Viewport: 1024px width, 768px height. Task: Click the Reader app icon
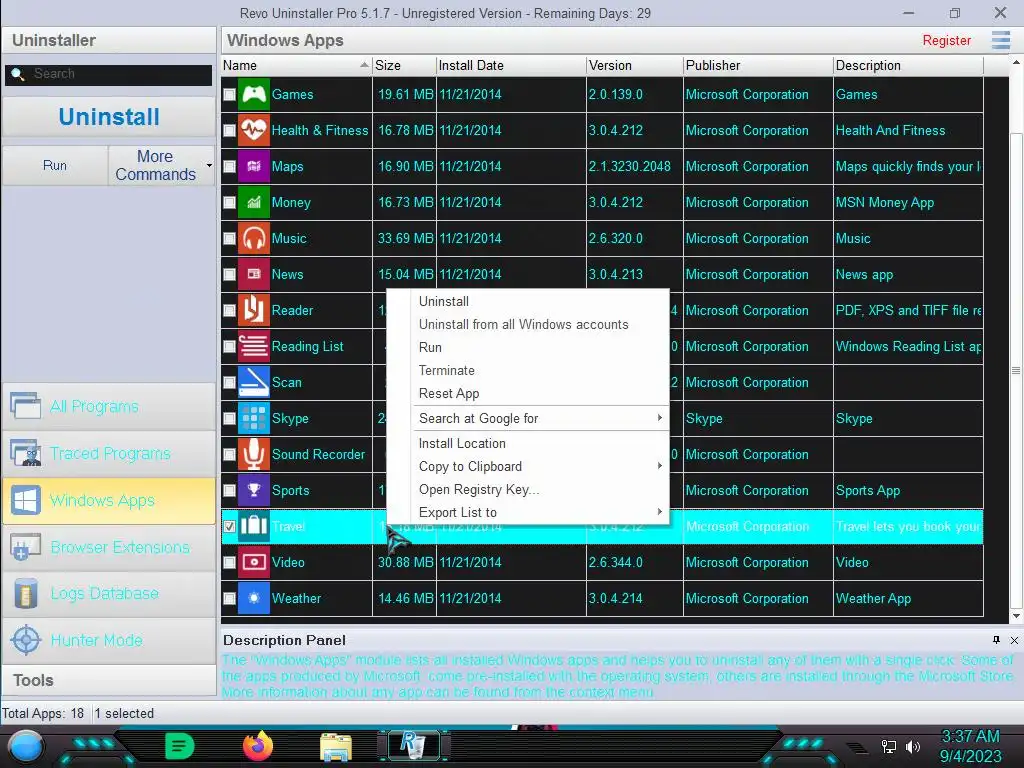(253, 310)
